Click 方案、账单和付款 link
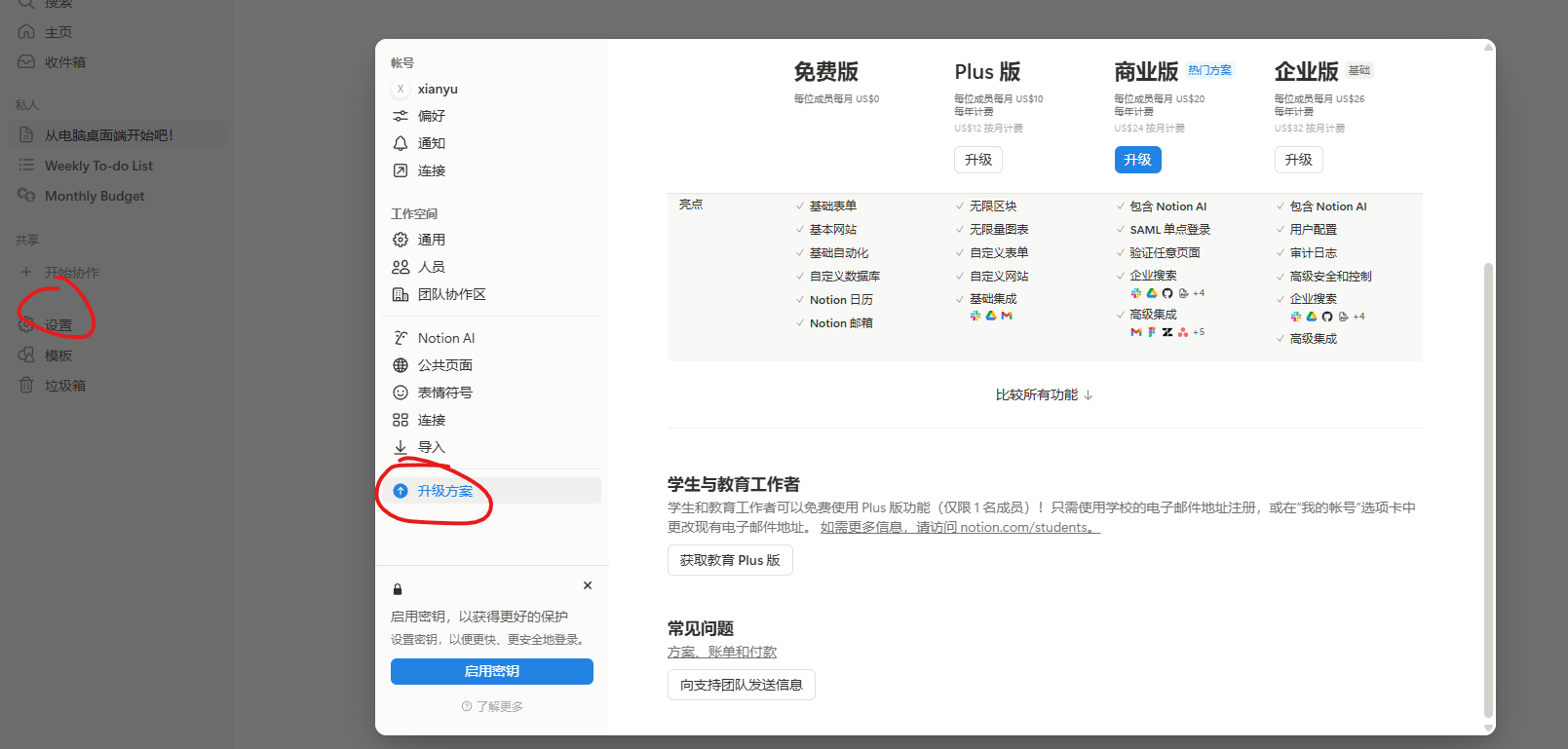Viewport: 1568px width, 749px height. [x=722, y=653]
